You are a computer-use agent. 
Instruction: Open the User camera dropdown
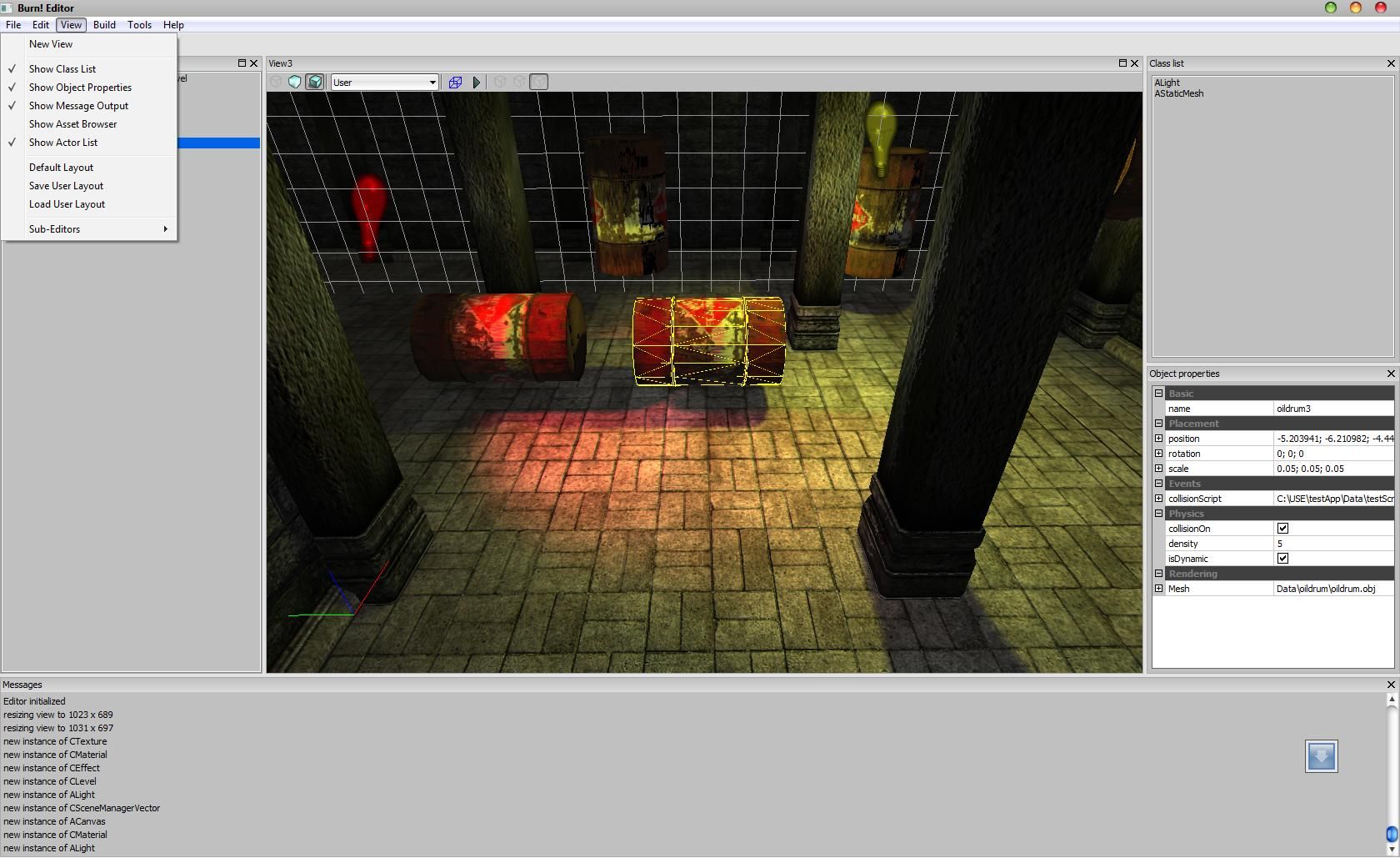(x=432, y=82)
